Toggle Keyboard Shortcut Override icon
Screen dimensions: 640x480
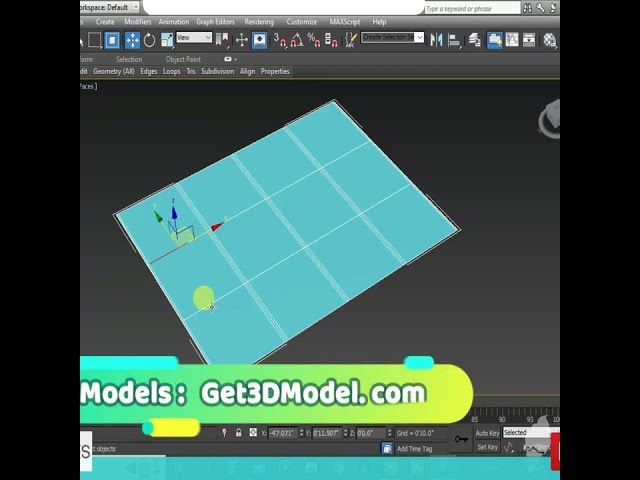click(259, 40)
